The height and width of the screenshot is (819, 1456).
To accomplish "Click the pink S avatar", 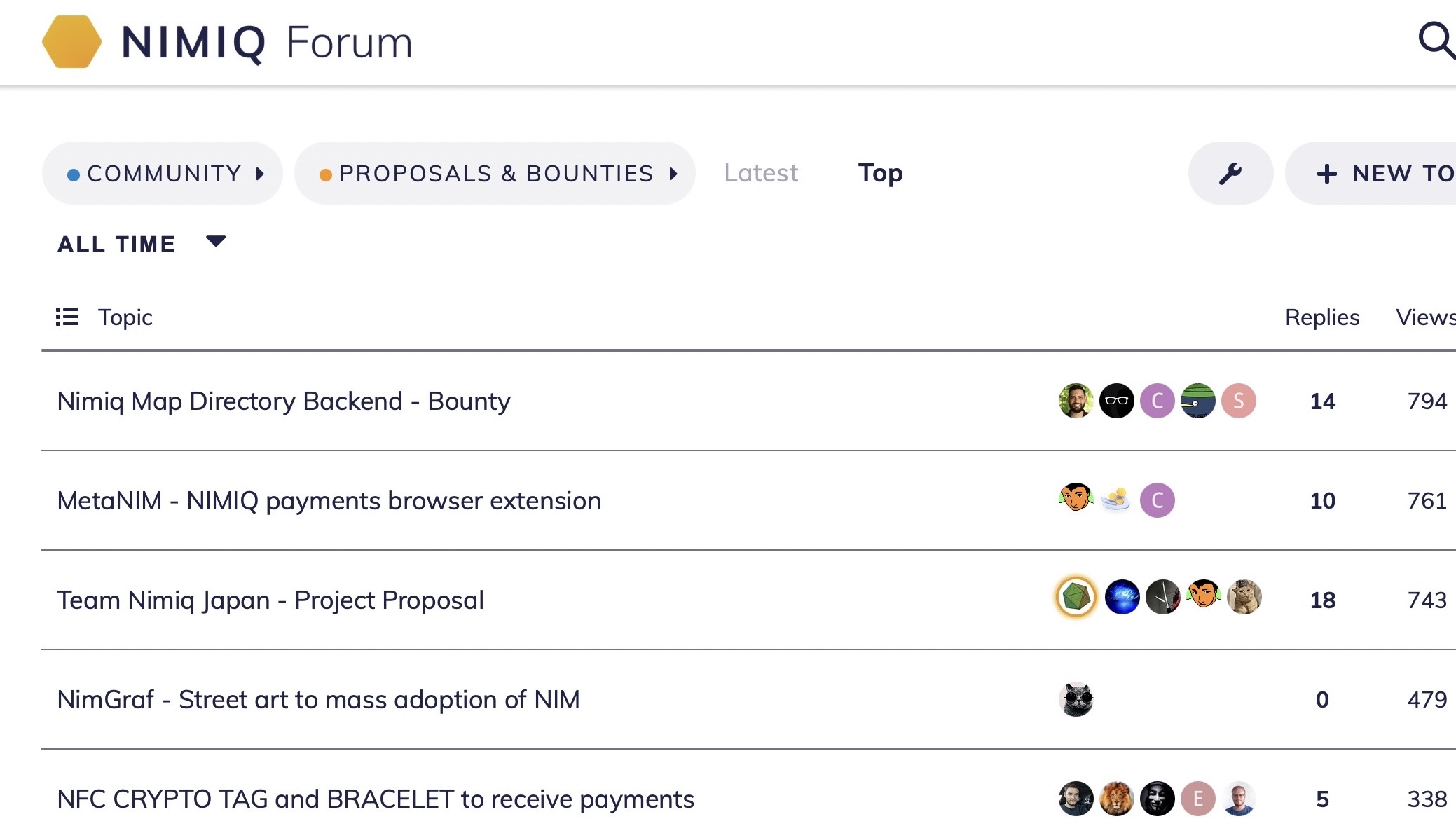I will [x=1239, y=401].
